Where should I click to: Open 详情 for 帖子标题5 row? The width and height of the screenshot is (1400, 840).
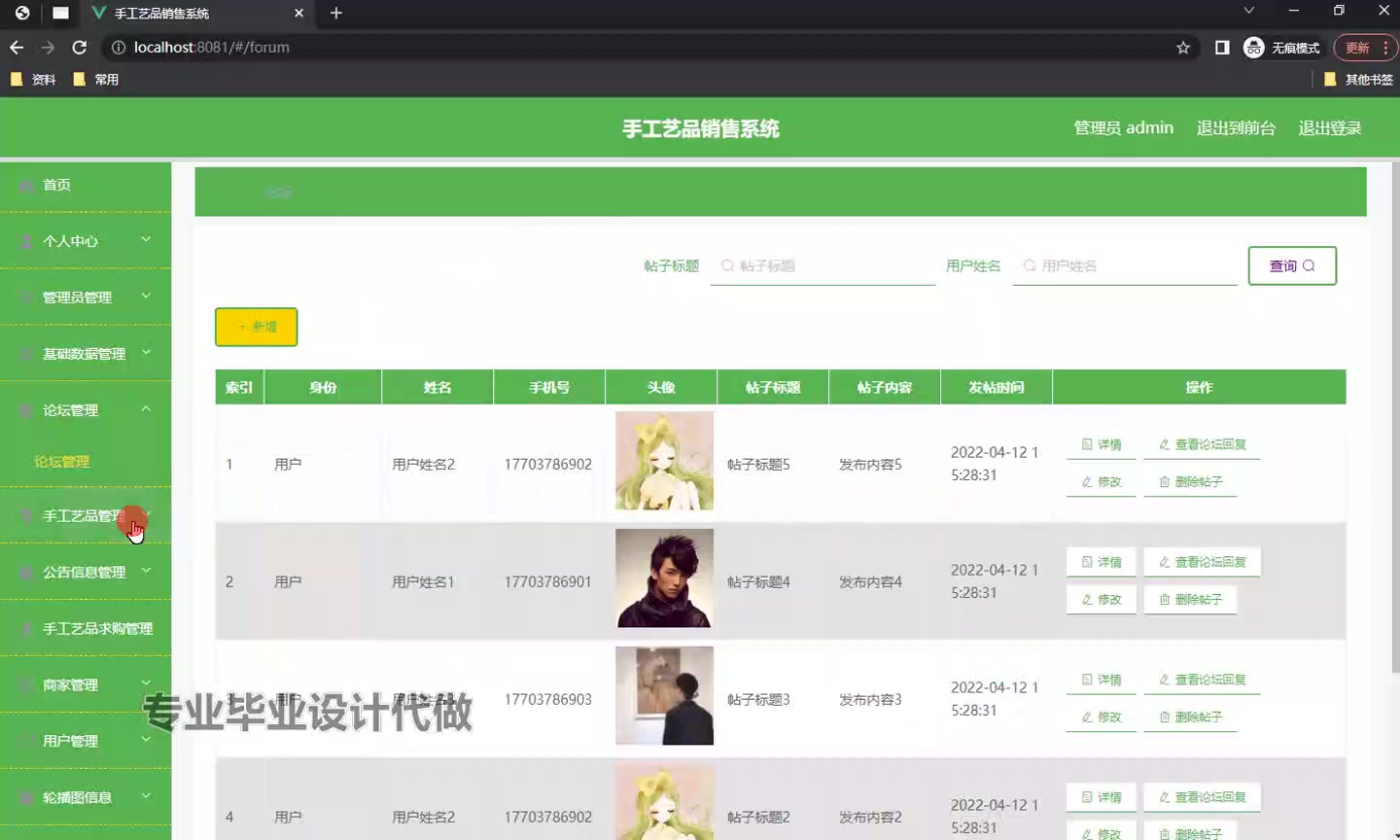pos(1102,444)
